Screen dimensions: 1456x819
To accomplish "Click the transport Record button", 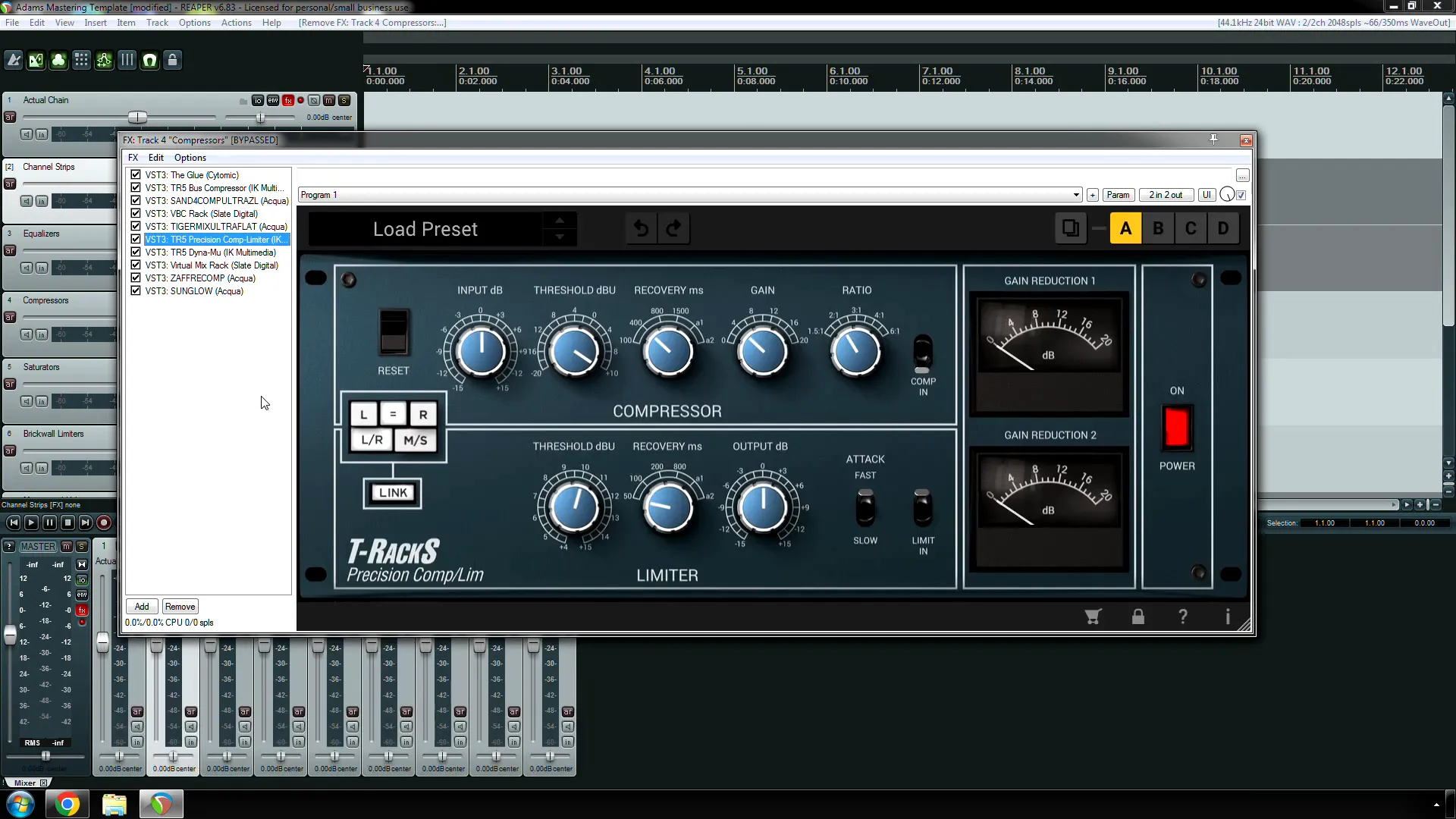I will tap(104, 522).
